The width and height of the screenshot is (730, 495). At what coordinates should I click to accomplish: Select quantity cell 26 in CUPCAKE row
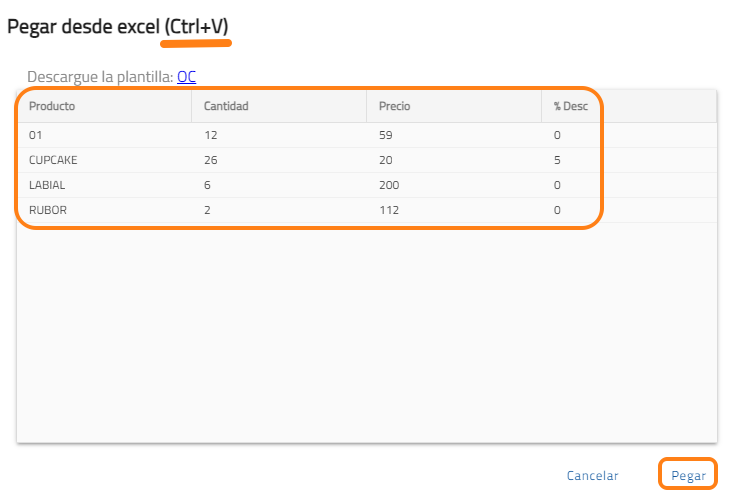pos(211,160)
